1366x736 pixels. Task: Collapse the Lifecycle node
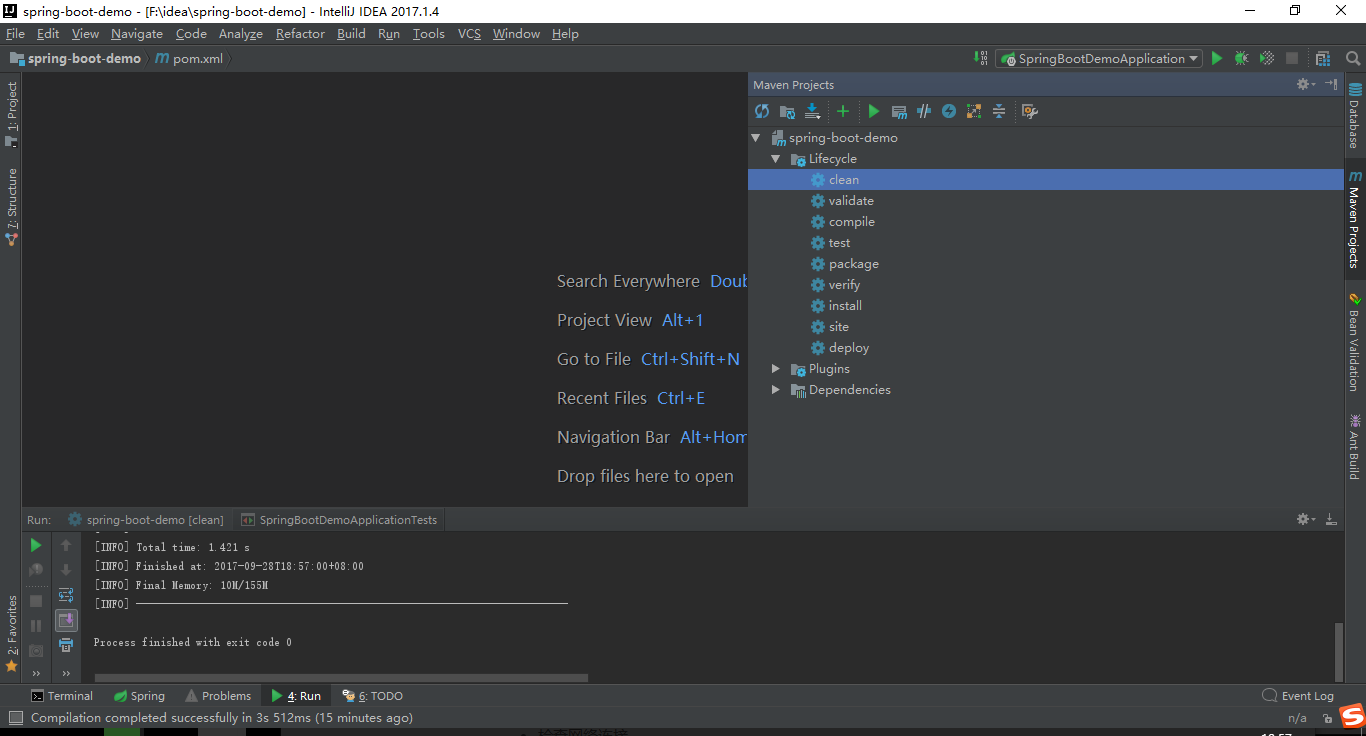coord(777,158)
